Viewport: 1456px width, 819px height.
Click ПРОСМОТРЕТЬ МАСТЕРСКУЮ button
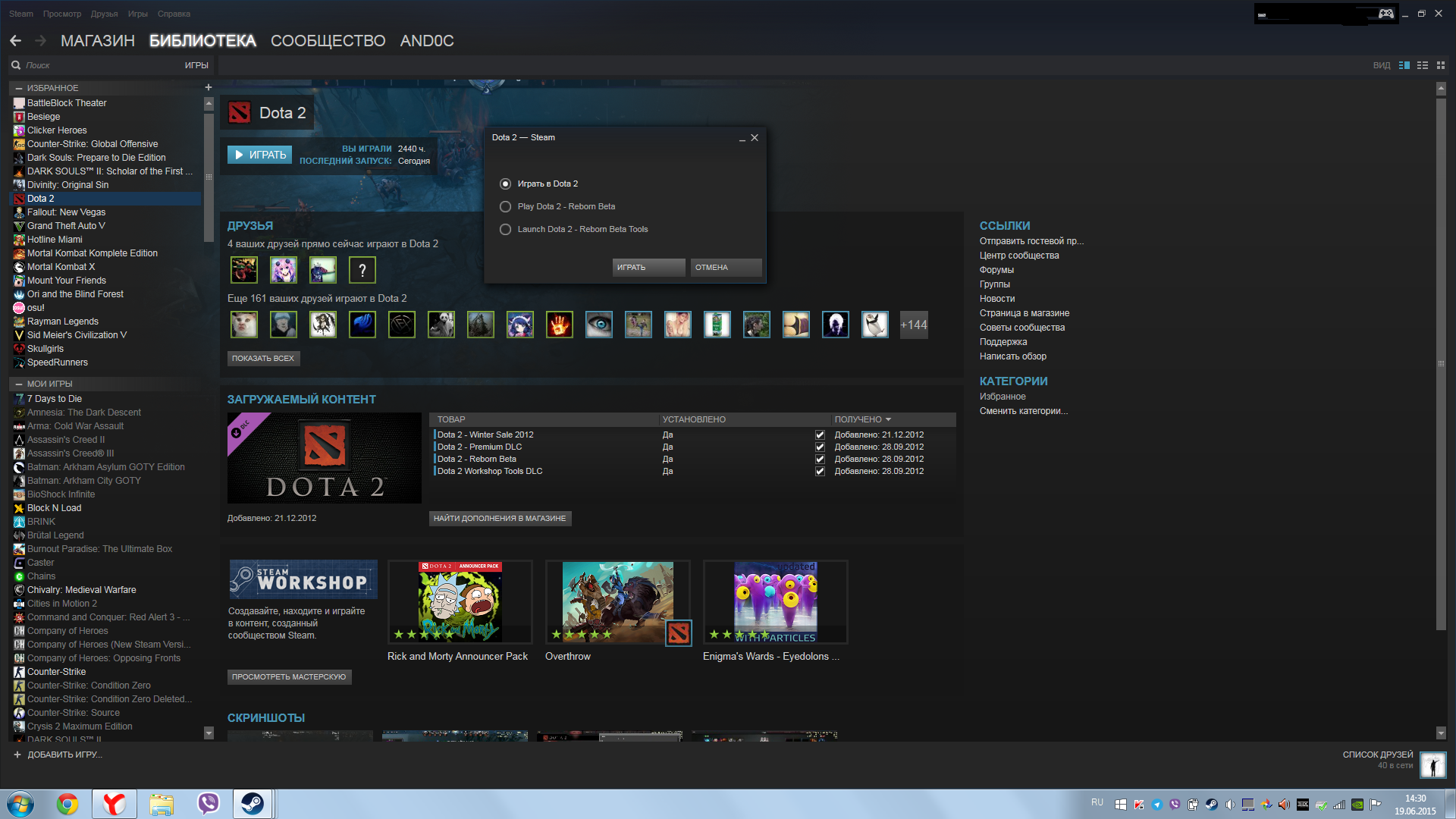pyautogui.click(x=289, y=677)
